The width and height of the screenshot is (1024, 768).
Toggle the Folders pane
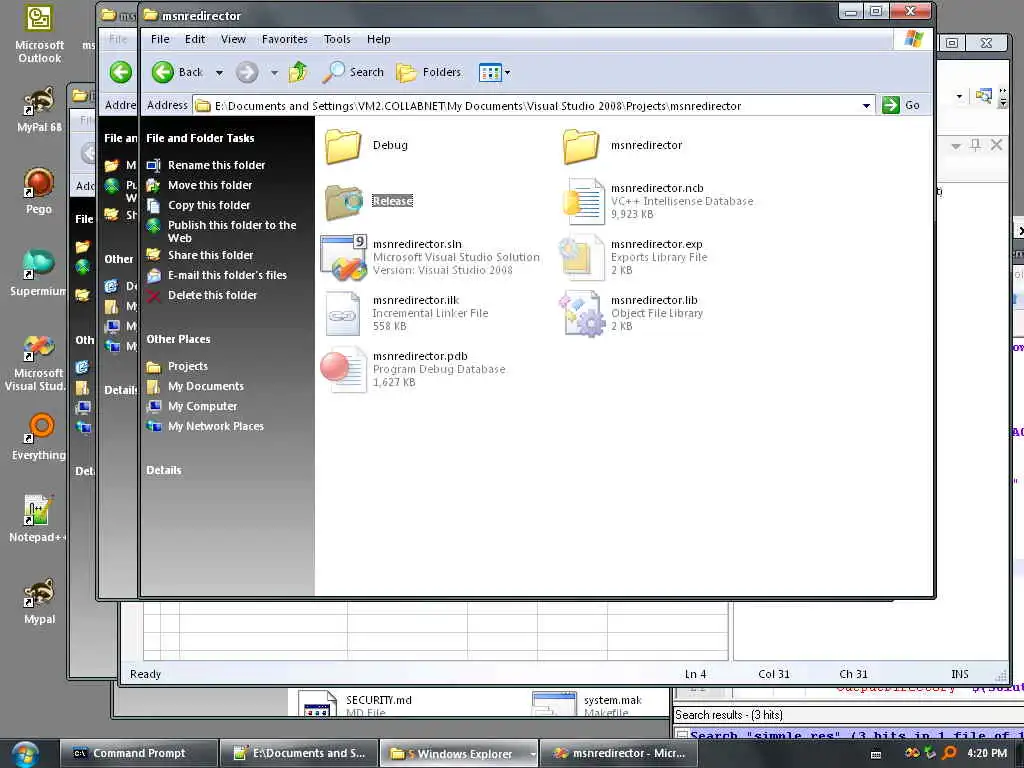tap(429, 72)
